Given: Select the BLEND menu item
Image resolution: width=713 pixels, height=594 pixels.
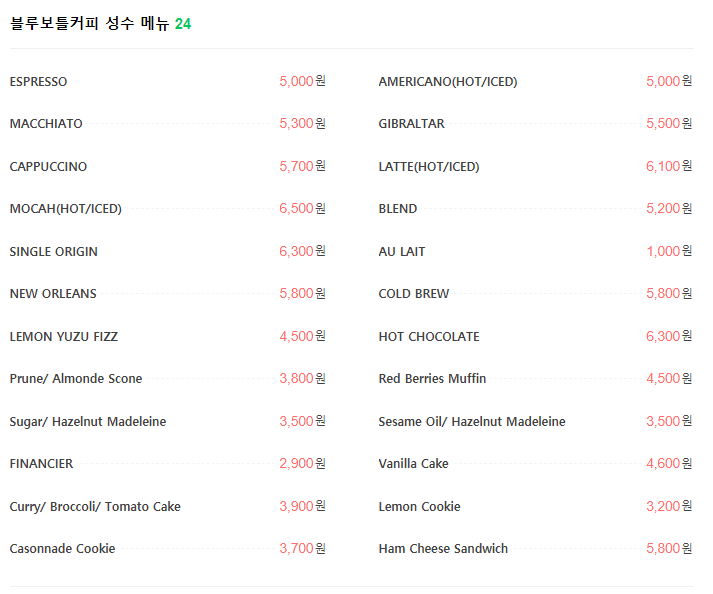Looking at the screenshot, I should point(398,209).
